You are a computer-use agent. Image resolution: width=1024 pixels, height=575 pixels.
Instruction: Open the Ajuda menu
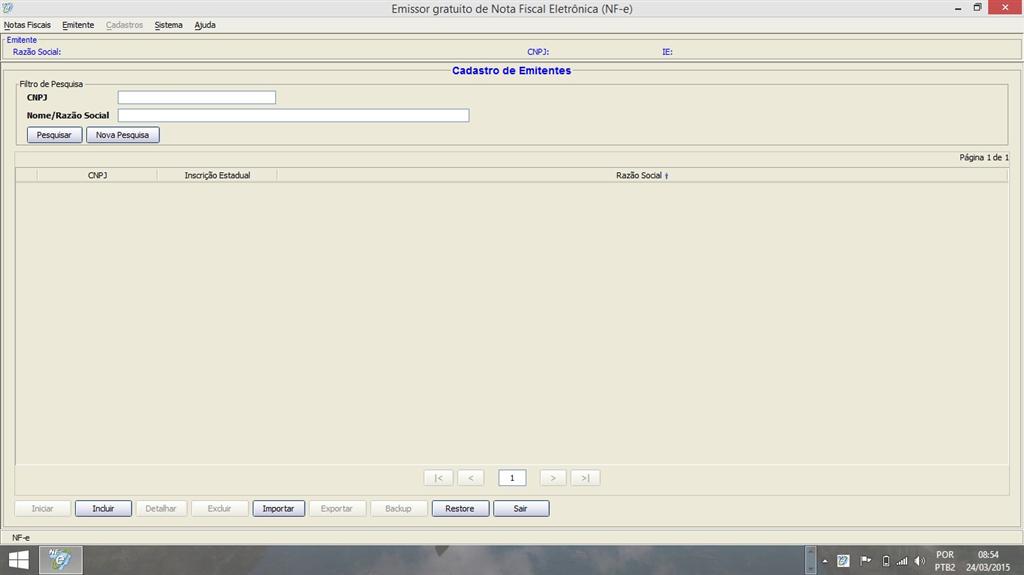tap(205, 25)
